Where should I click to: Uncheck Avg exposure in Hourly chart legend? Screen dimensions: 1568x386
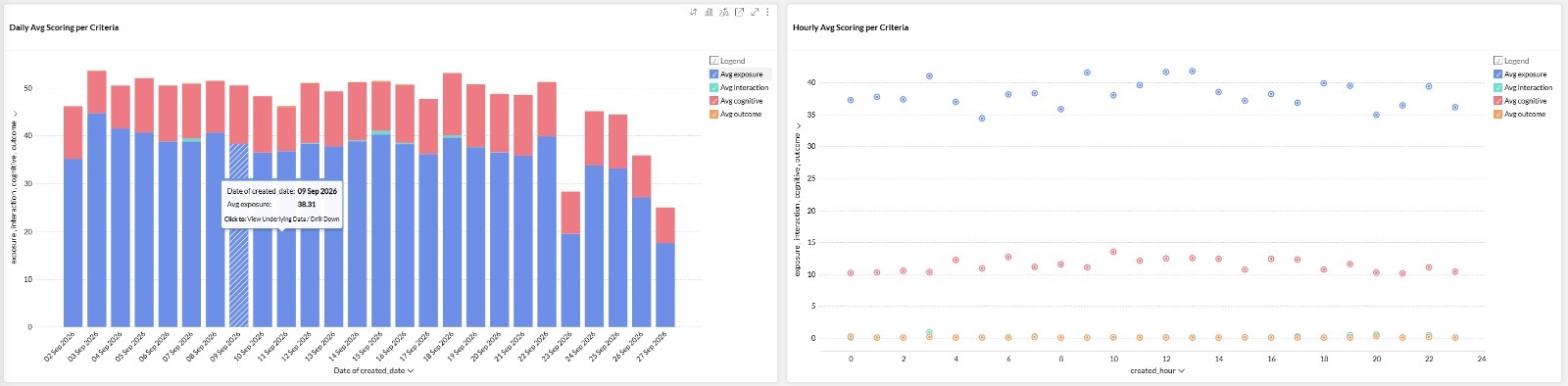tap(1498, 74)
